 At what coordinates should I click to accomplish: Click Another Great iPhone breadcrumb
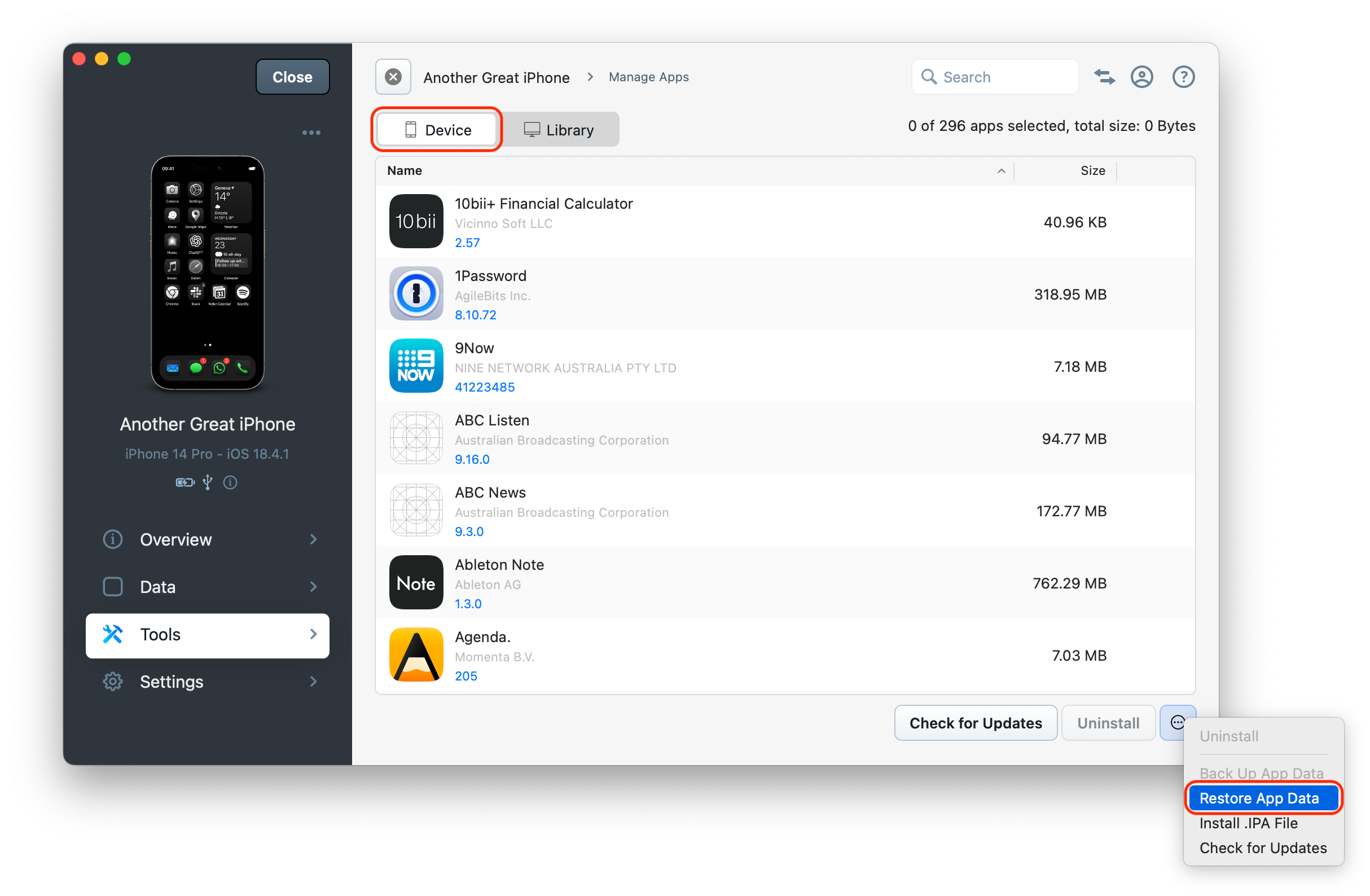pyautogui.click(x=497, y=77)
